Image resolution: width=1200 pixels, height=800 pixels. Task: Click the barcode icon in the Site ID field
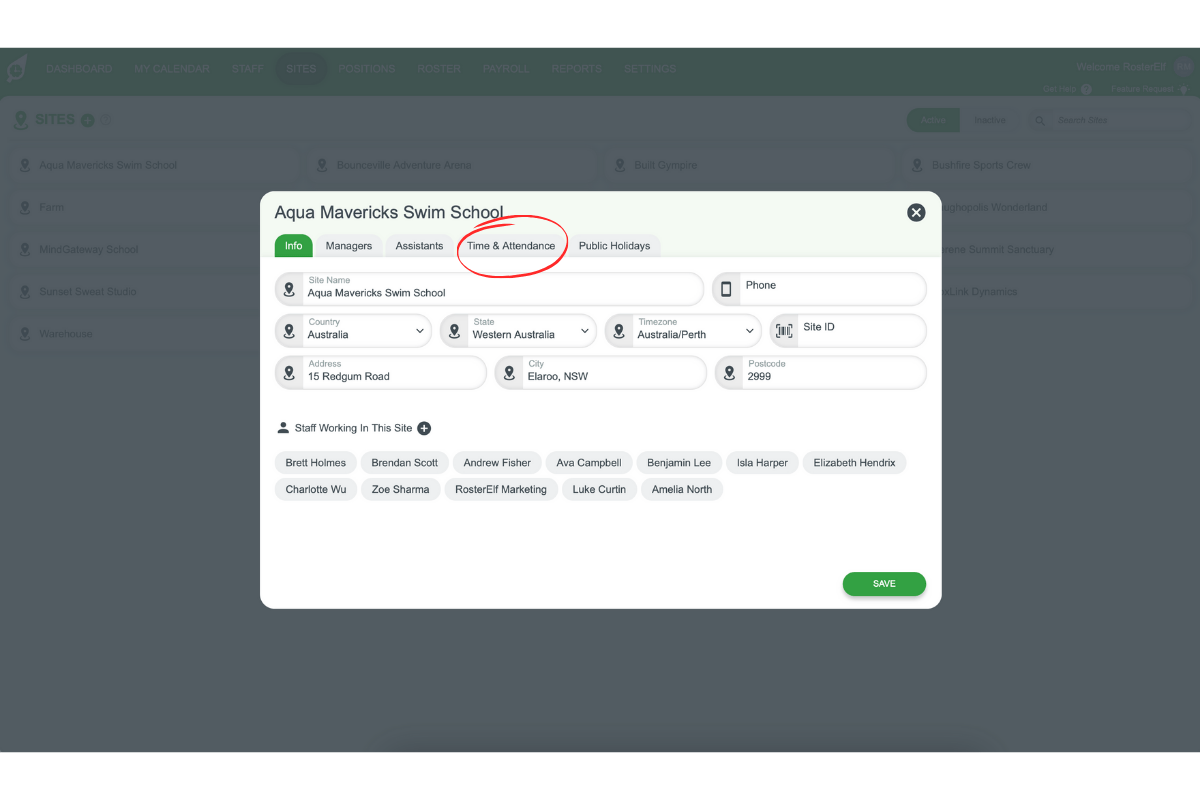pos(783,330)
